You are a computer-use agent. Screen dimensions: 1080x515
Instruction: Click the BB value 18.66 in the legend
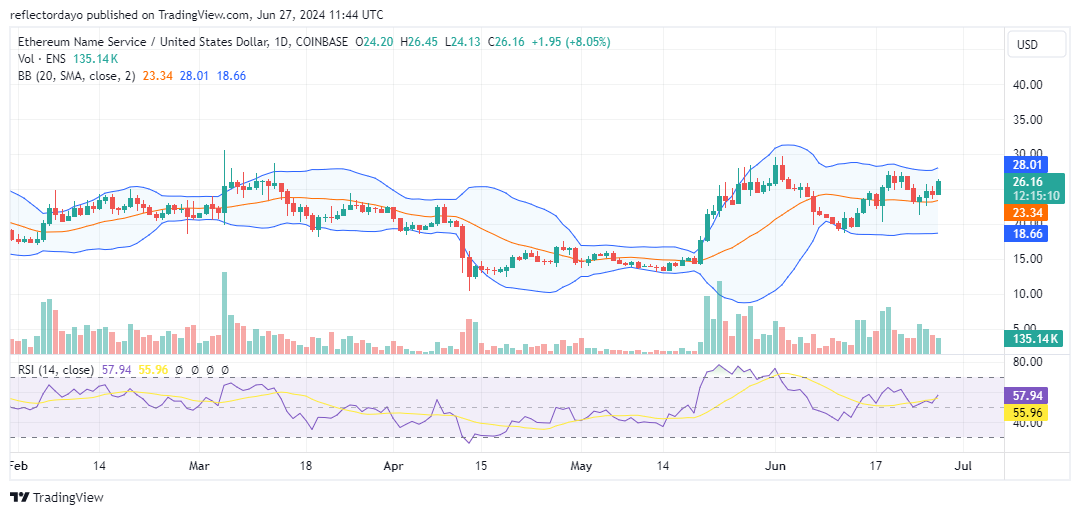click(x=231, y=76)
